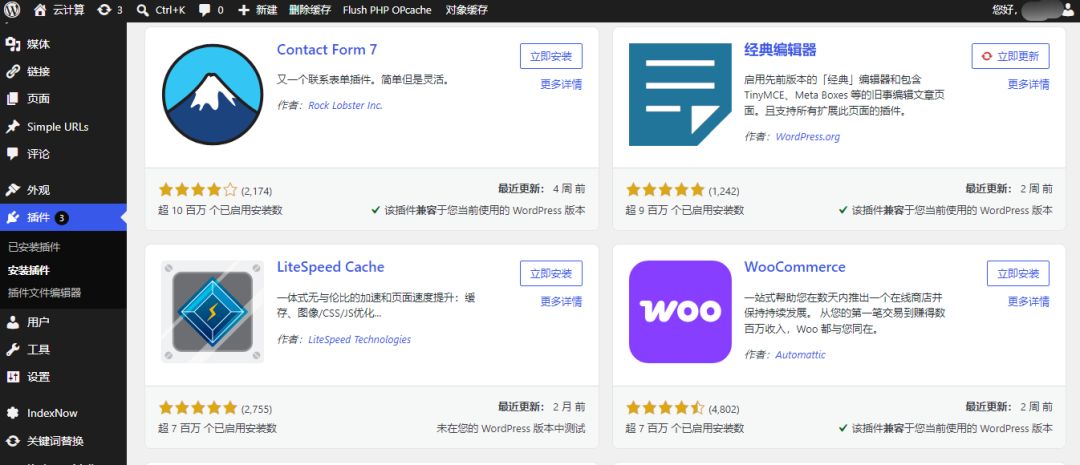Click Flush PHP OPcache in admin bar
Screen dimensions: 1080x465
click(x=387, y=10)
